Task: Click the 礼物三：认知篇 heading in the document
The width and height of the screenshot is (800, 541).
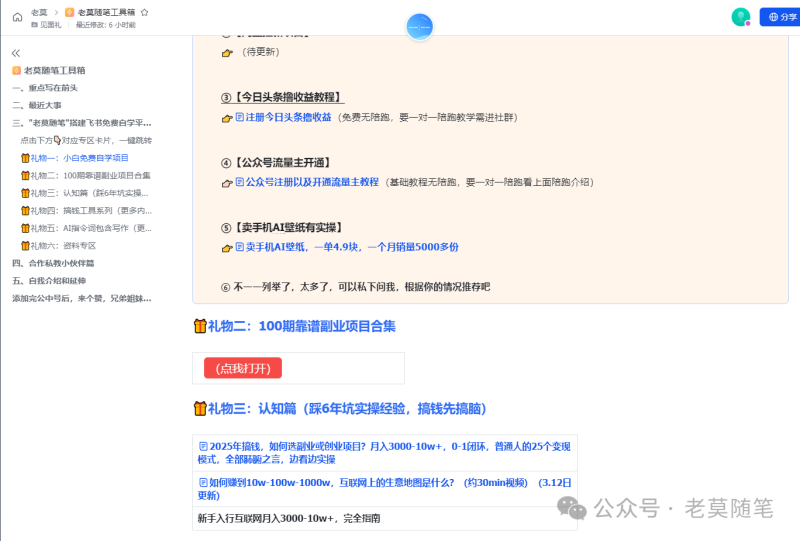Action: tap(347, 408)
